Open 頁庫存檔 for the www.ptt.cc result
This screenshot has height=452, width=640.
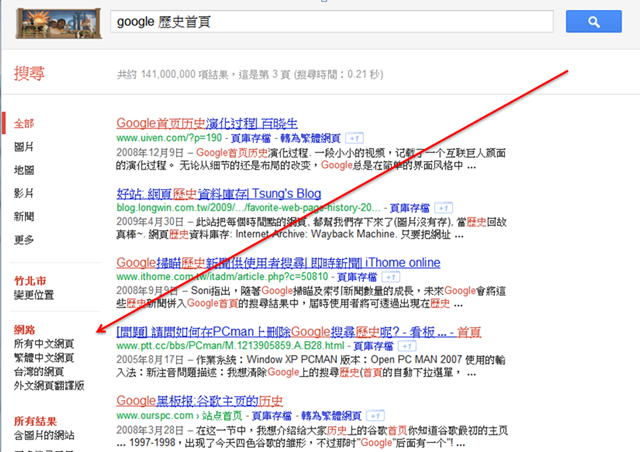coord(373,346)
